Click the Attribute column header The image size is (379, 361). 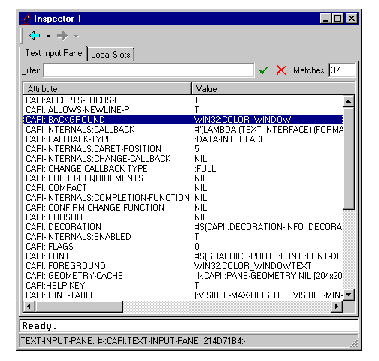tap(107, 89)
